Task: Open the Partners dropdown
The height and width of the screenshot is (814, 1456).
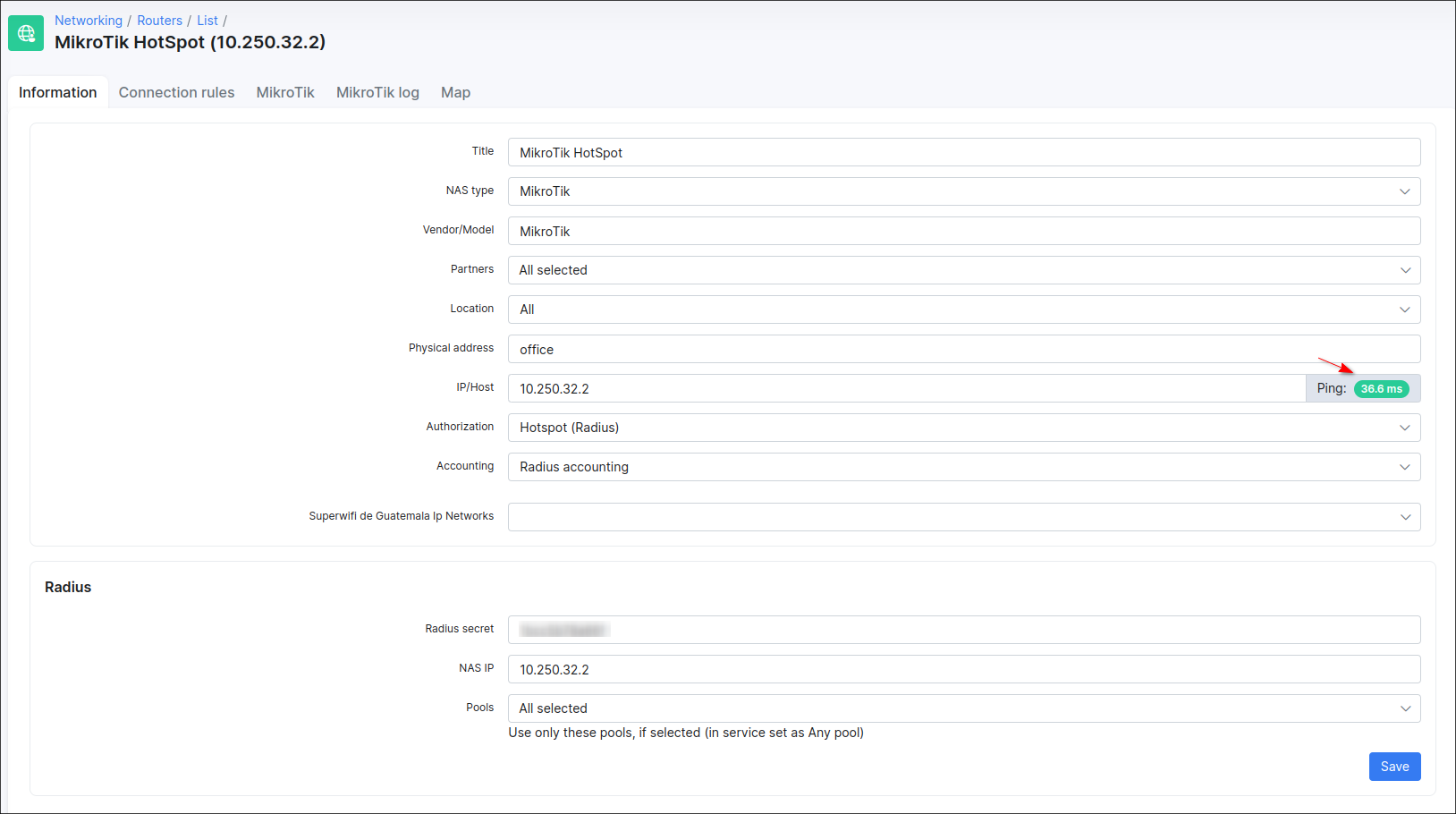Action: pos(963,270)
